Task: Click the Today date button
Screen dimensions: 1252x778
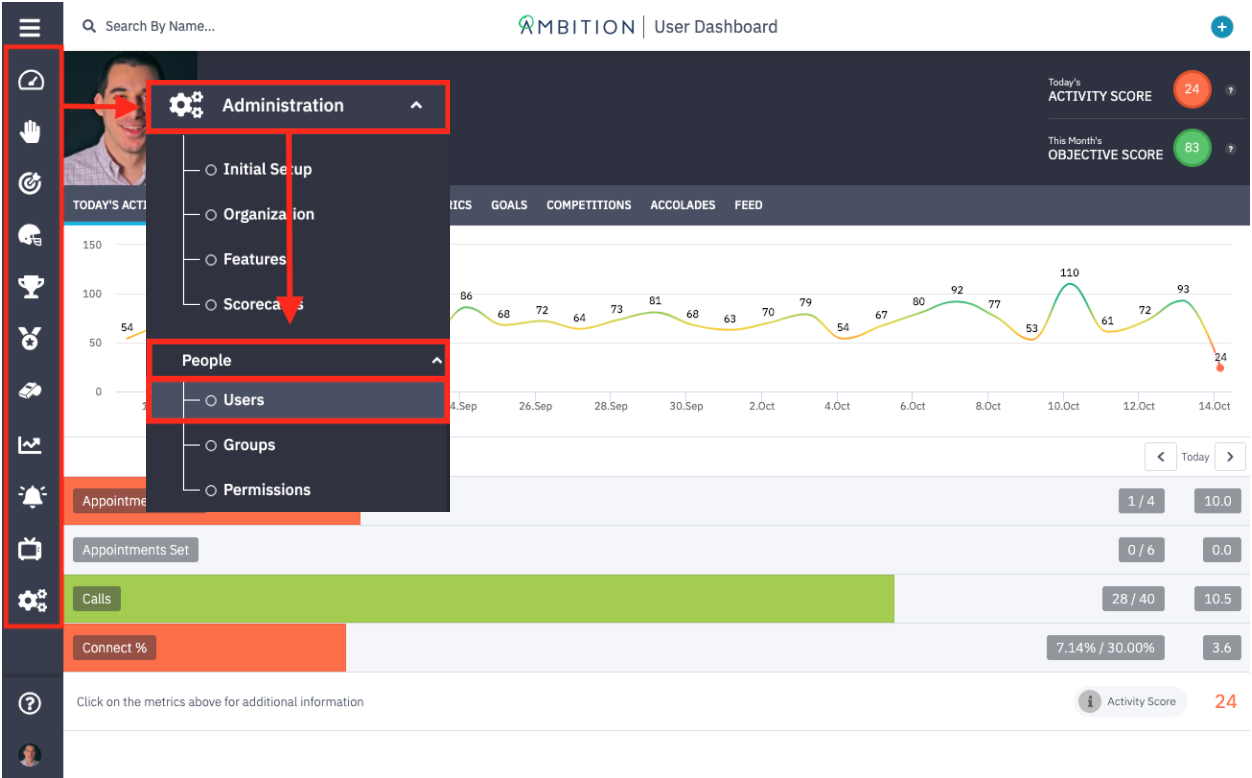Action: click(x=1195, y=457)
